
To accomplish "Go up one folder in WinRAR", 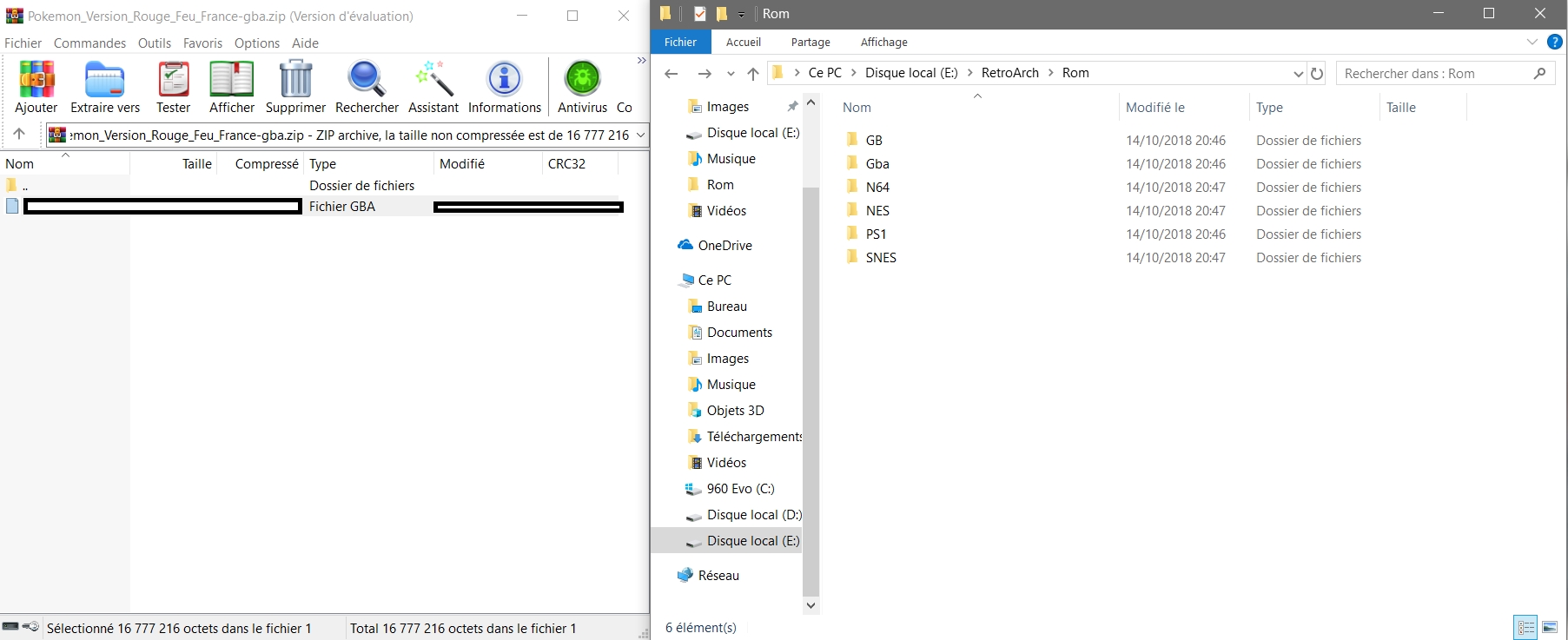I will [19, 134].
